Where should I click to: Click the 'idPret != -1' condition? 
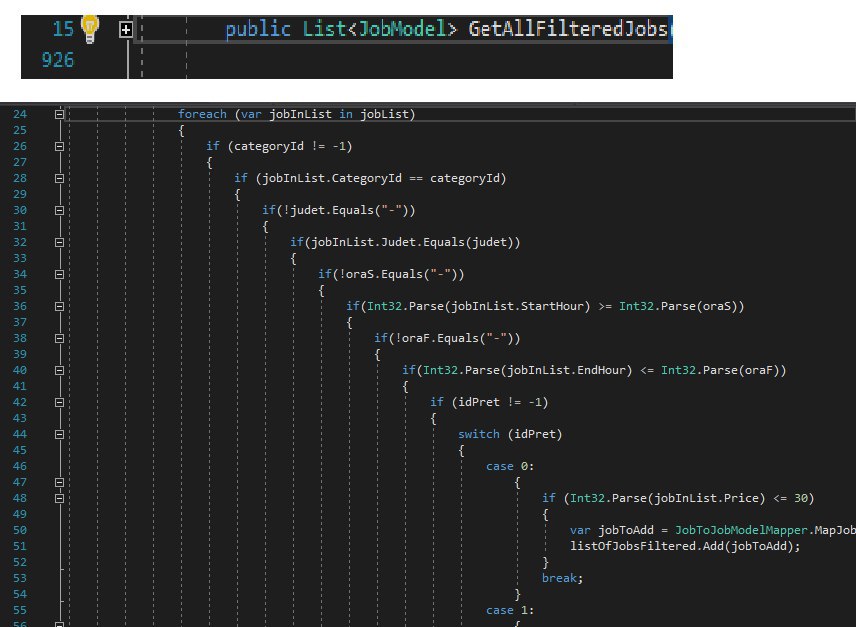(x=500, y=402)
